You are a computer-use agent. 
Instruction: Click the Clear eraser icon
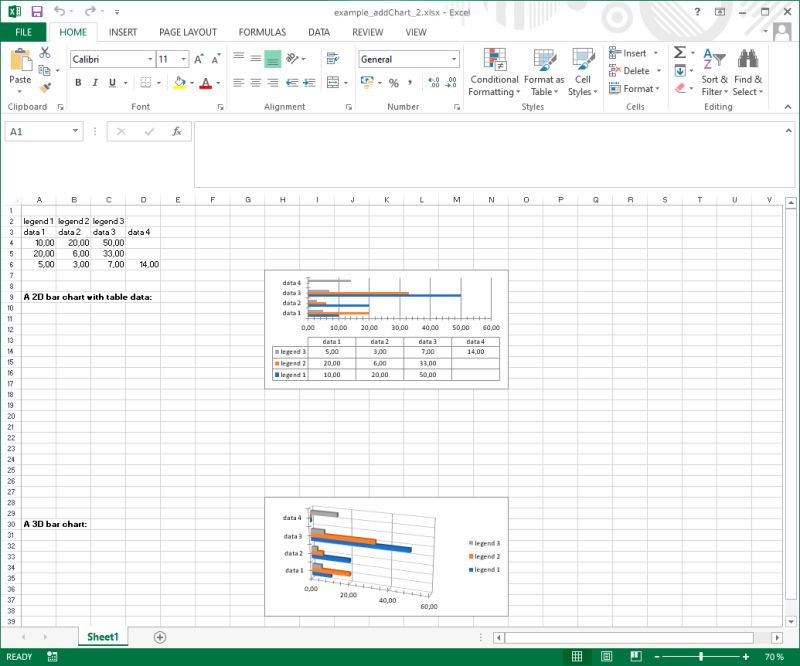[x=680, y=88]
